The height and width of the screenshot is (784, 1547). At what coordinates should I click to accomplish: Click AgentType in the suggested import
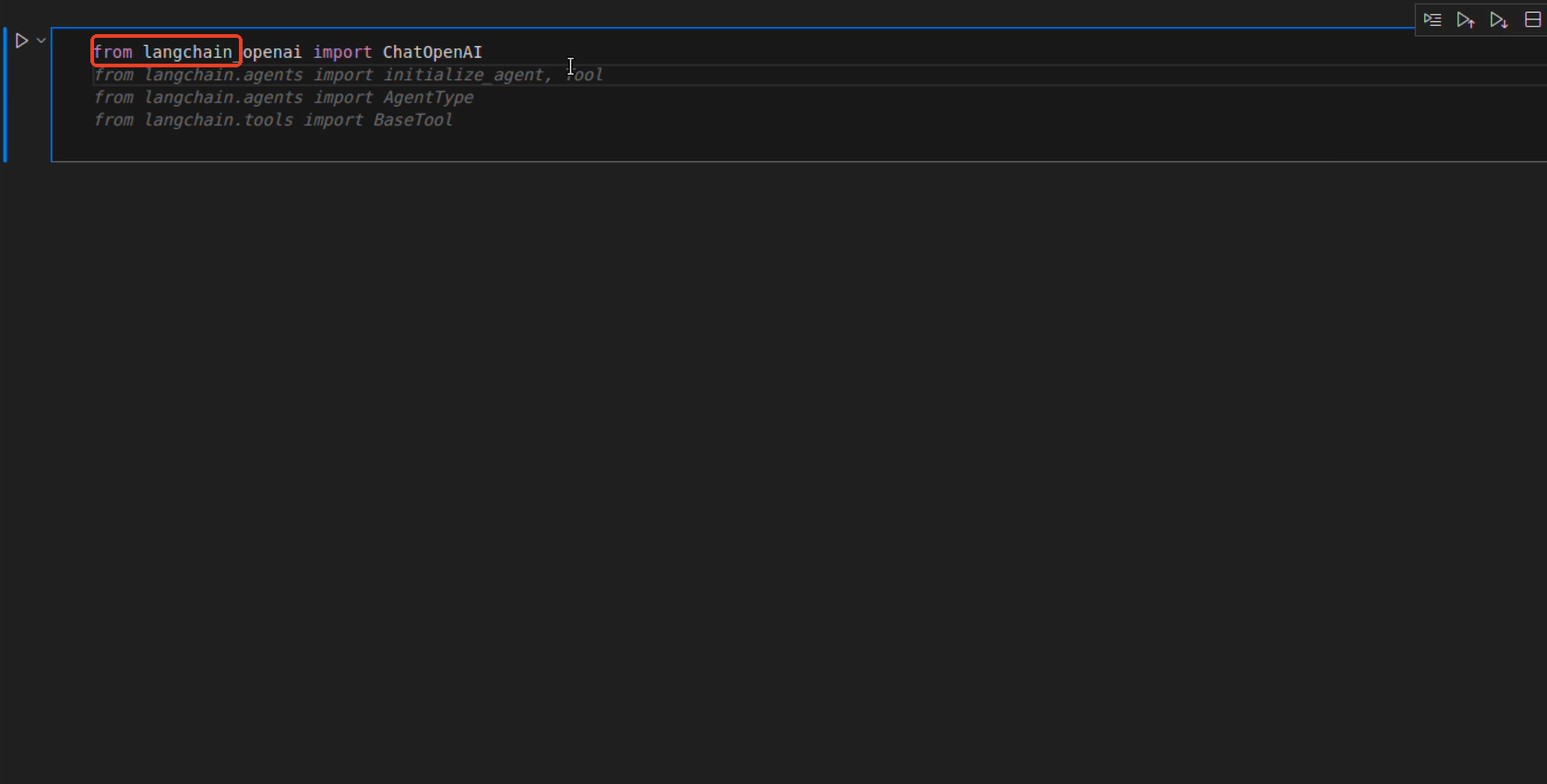(x=428, y=98)
